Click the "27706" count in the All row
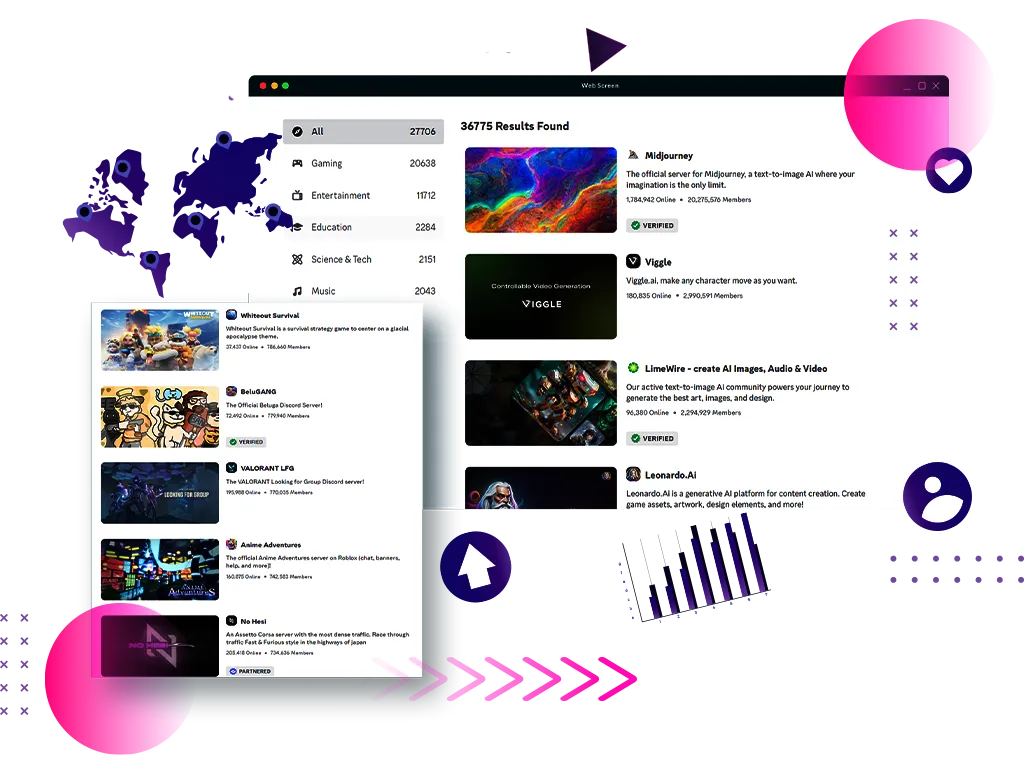 [423, 131]
